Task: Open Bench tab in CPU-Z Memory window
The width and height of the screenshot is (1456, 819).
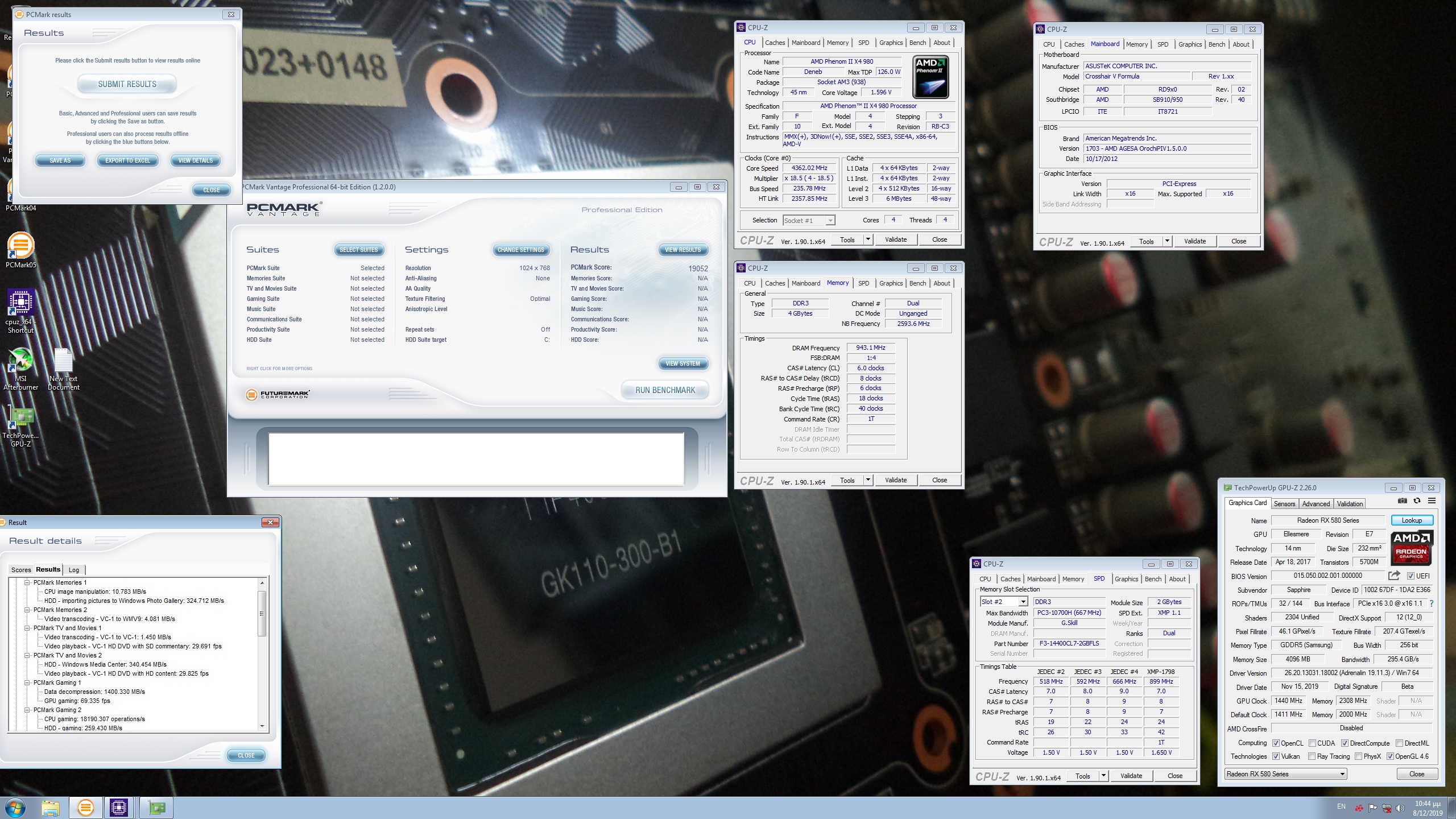Action: click(917, 283)
